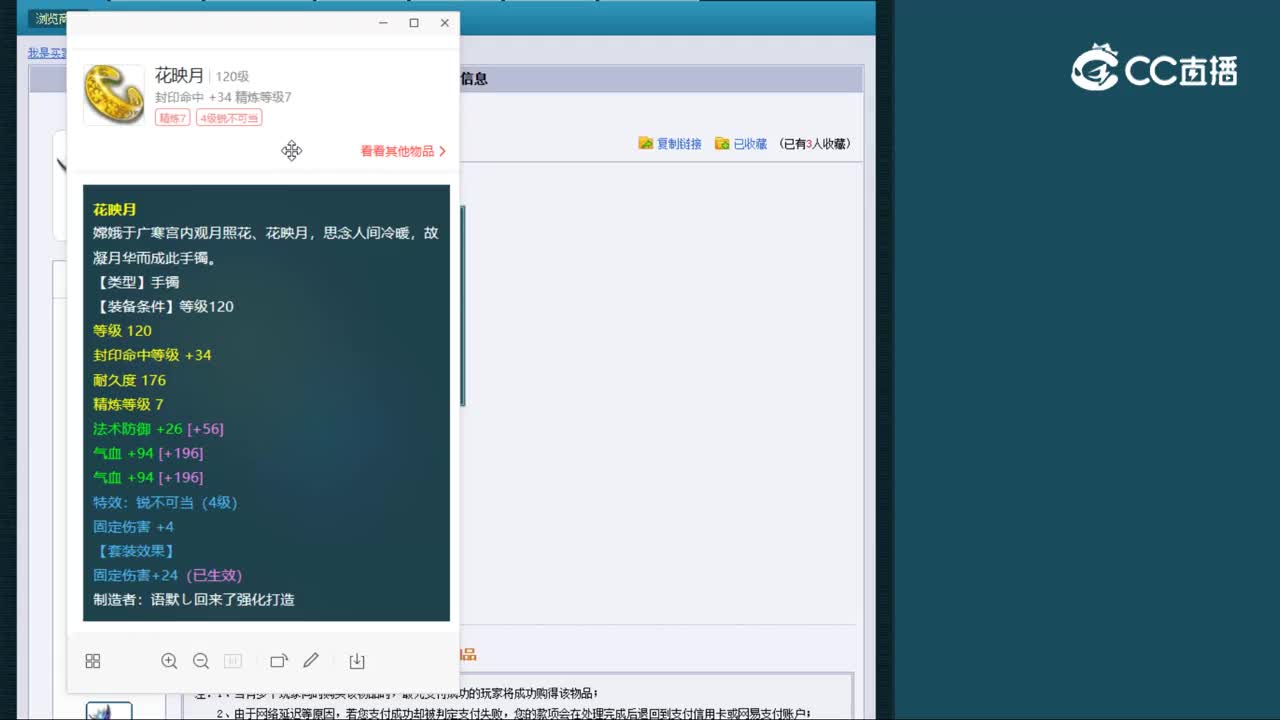Edit the image with the pencil icon
The height and width of the screenshot is (720, 1280).
click(x=311, y=661)
